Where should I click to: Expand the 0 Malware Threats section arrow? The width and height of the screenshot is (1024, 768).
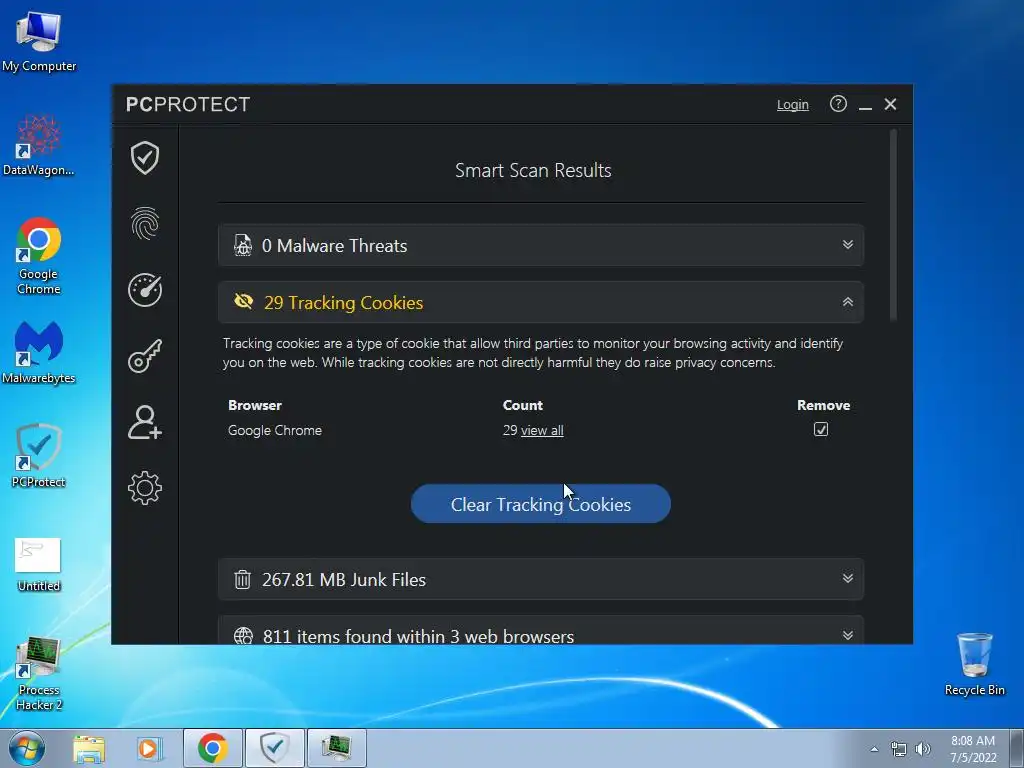pyautogui.click(x=848, y=244)
